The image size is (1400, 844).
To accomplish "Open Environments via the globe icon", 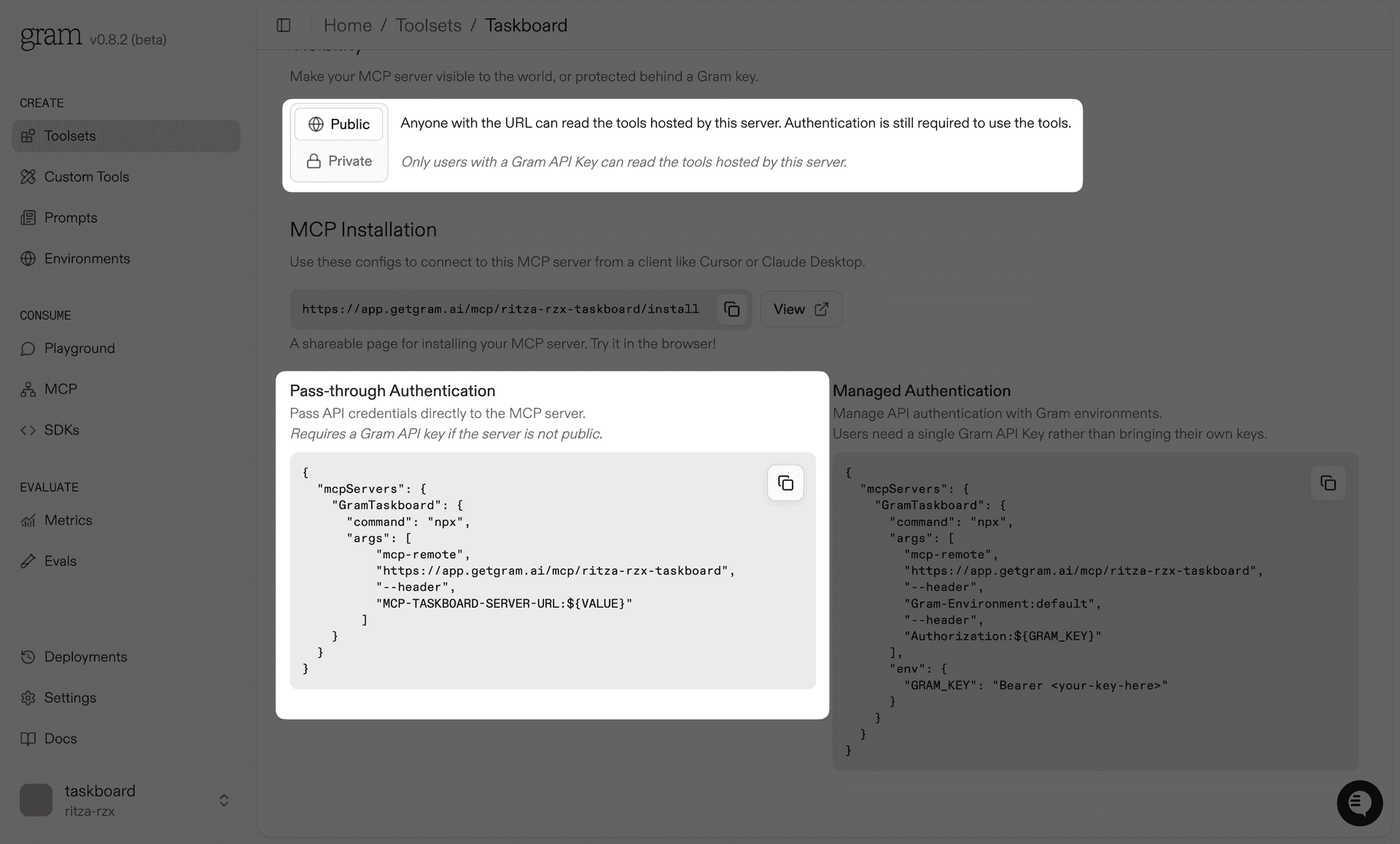I will coord(28,258).
